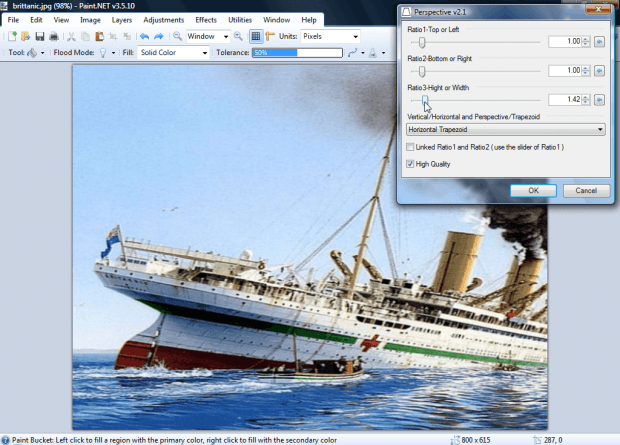The height and width of the screenshot is (445, 620).
Task: Open the zoom Window combo box
Action: pos(208,36)
